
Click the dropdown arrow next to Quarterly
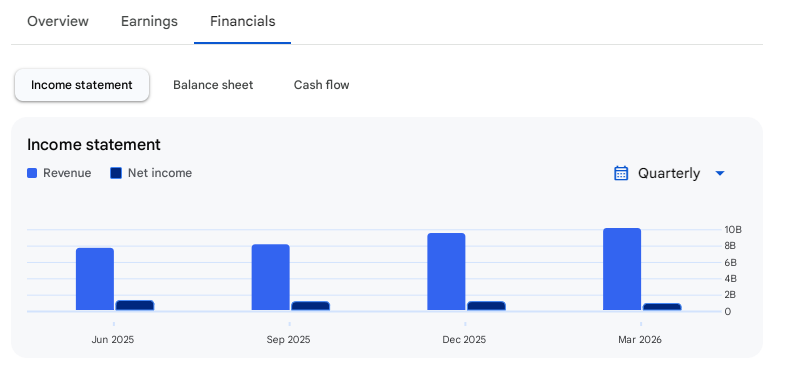tap(720, 173)
